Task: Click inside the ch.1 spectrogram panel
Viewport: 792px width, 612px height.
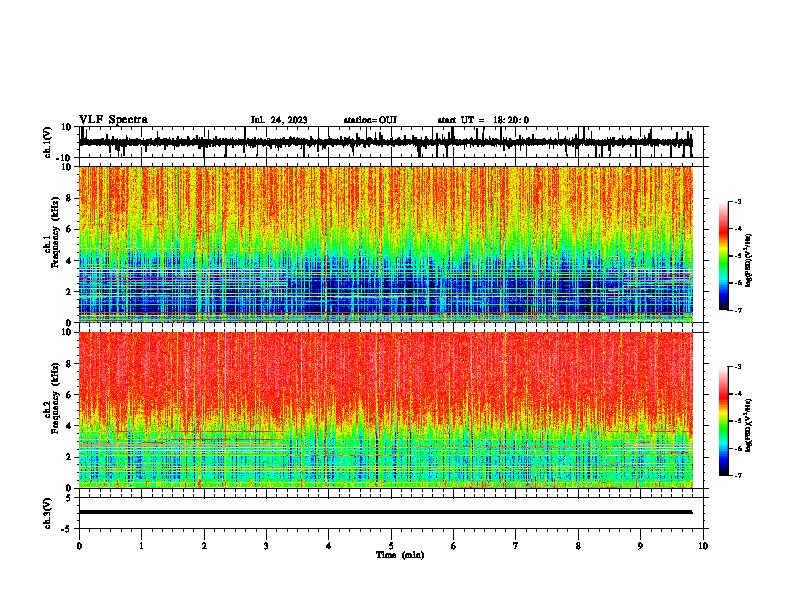Action: [x=386, y=244]
